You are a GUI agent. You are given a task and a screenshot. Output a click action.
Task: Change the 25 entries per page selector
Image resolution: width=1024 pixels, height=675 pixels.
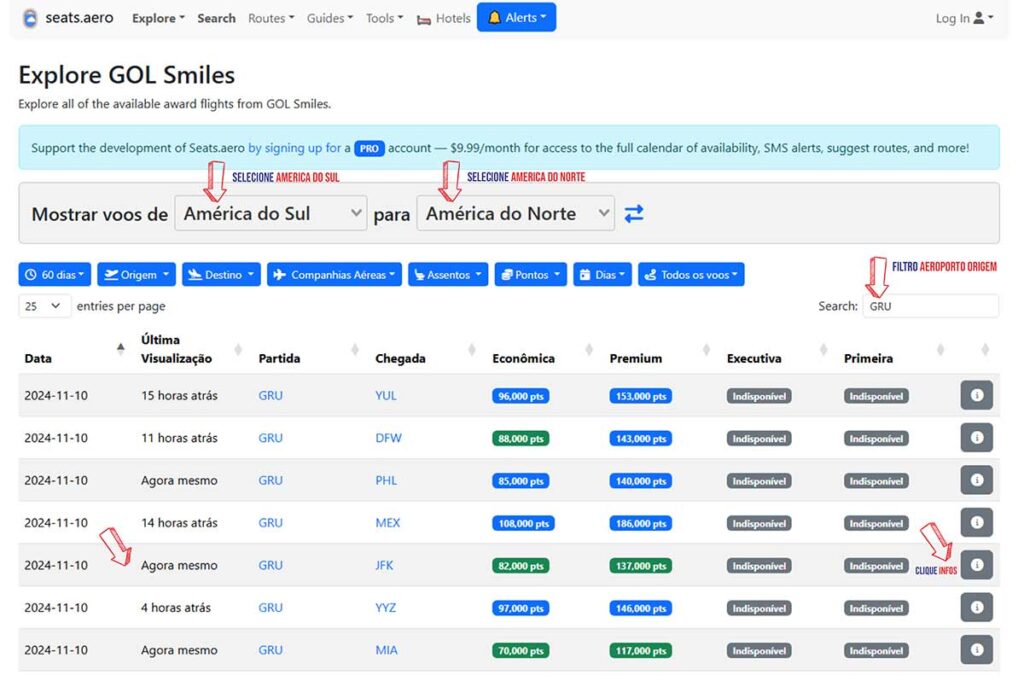[45, 306]
